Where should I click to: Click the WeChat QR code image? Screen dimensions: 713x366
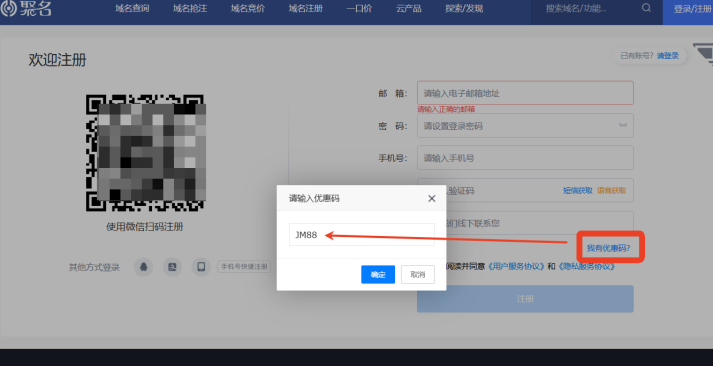click(x=145, y=153)
